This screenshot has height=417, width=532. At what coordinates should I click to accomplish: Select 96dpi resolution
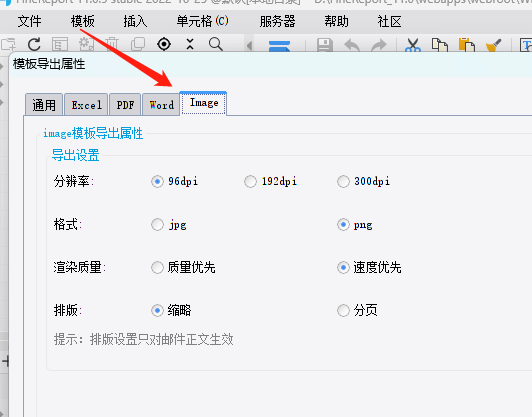coord(174,182)
